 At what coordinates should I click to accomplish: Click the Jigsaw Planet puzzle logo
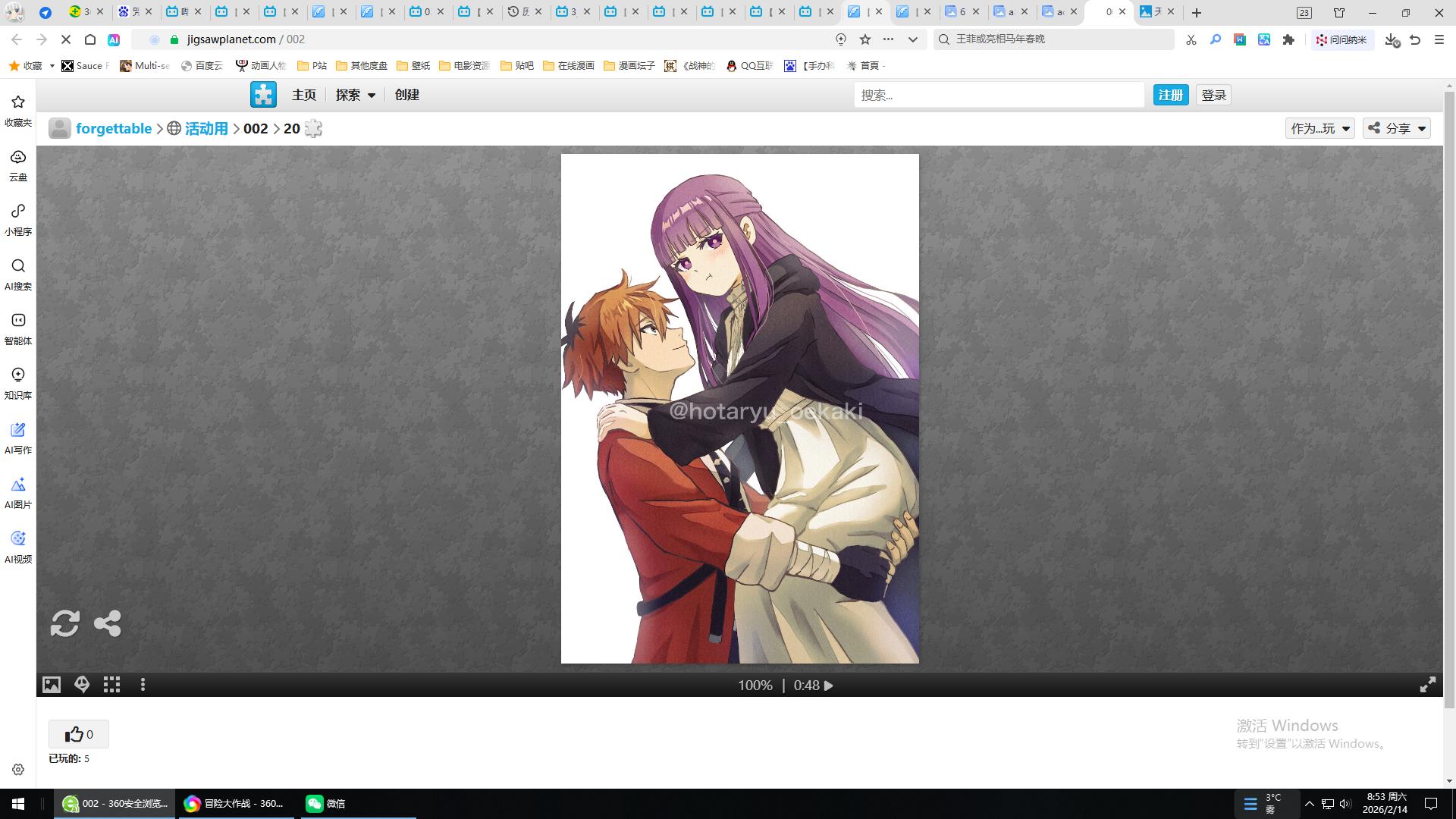point(263,95)
